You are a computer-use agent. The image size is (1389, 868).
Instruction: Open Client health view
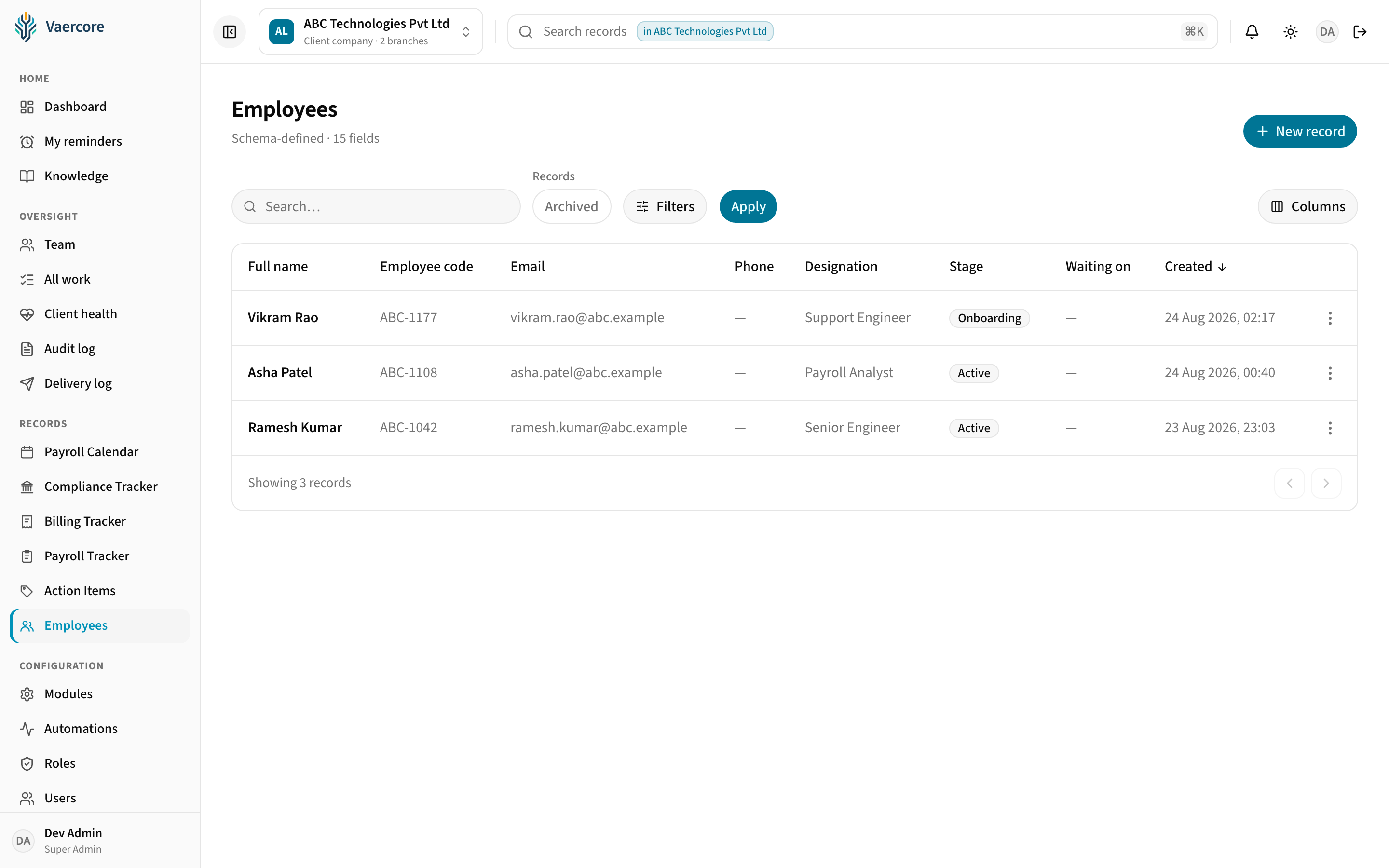point(100,314)
